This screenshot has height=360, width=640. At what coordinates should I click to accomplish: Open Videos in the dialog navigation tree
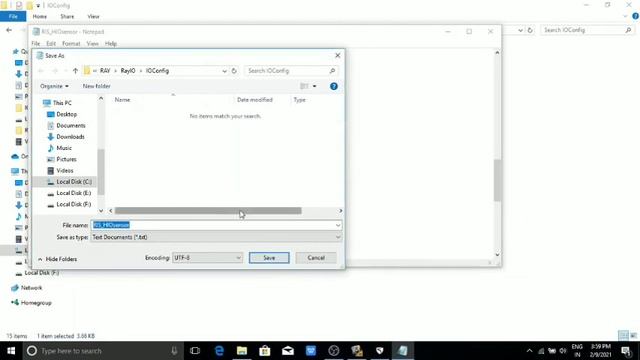click(x=64, y=170)
